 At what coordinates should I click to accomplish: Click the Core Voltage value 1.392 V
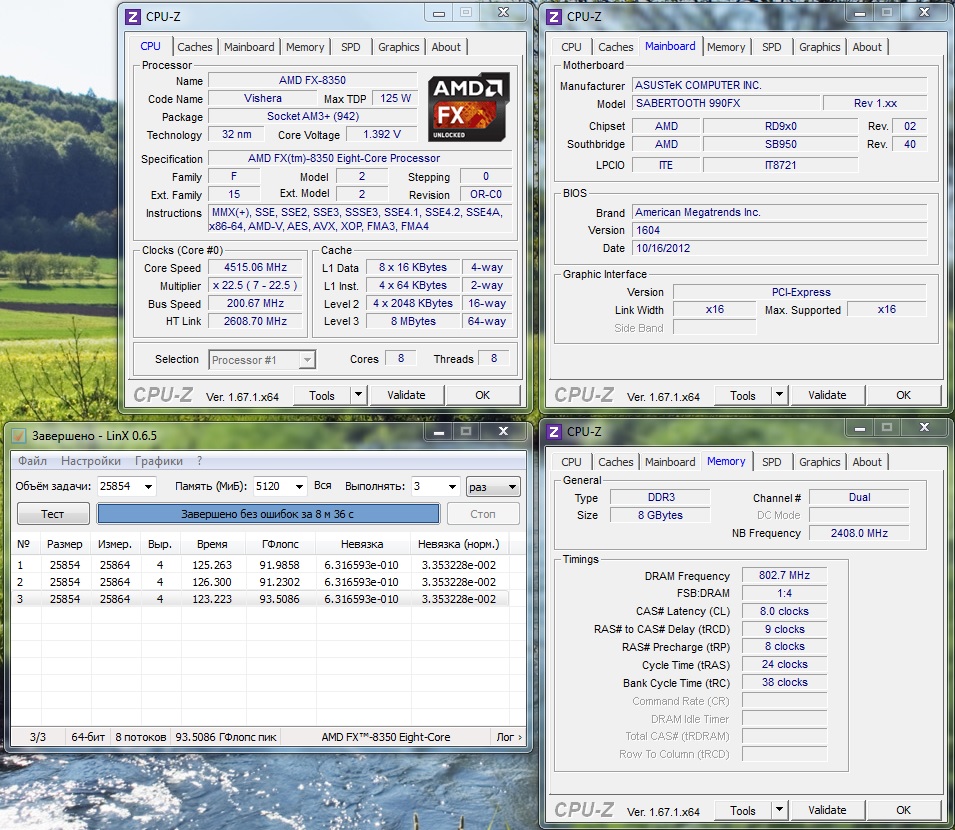pos(382,134)
